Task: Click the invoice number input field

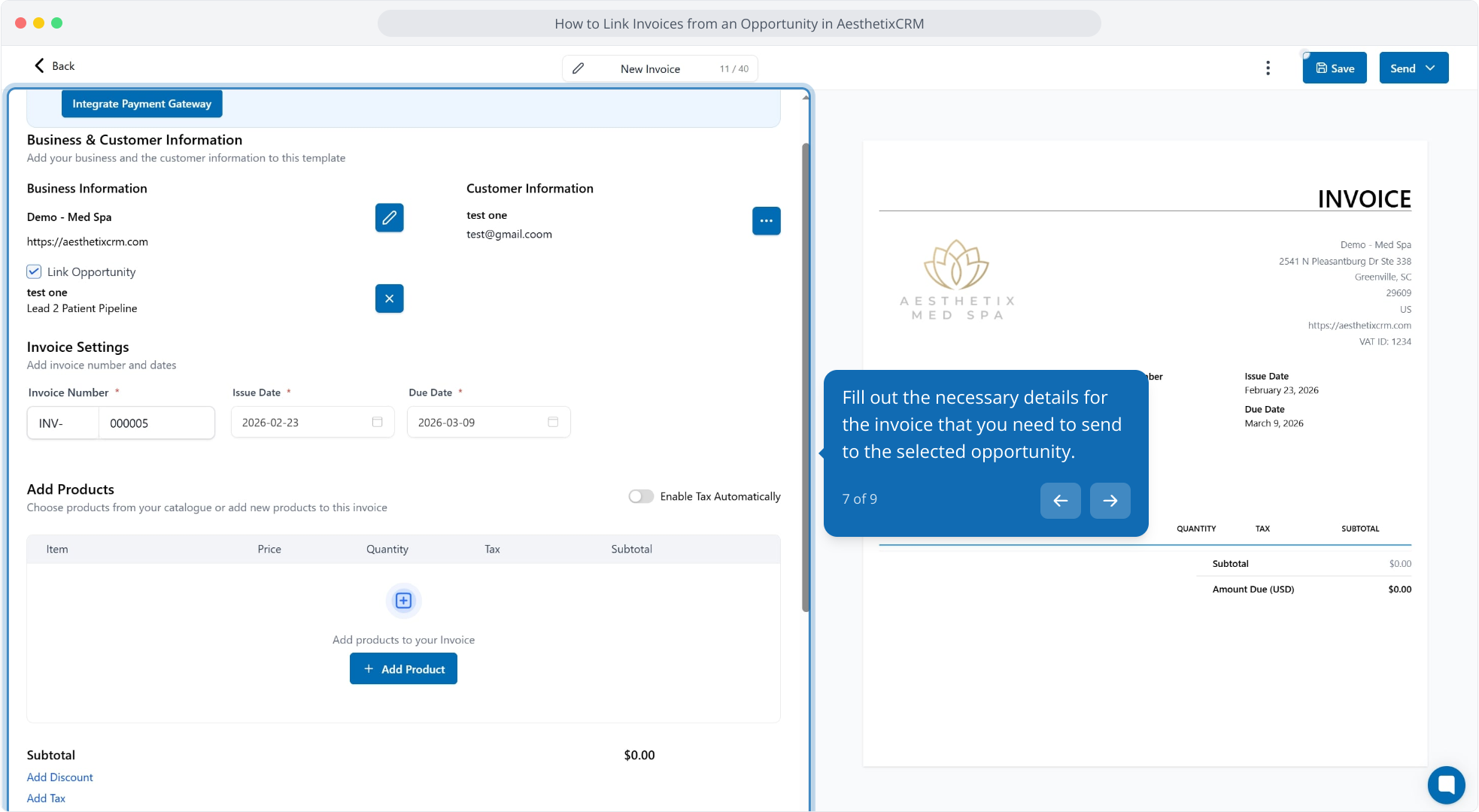Action: coord(156,423)
